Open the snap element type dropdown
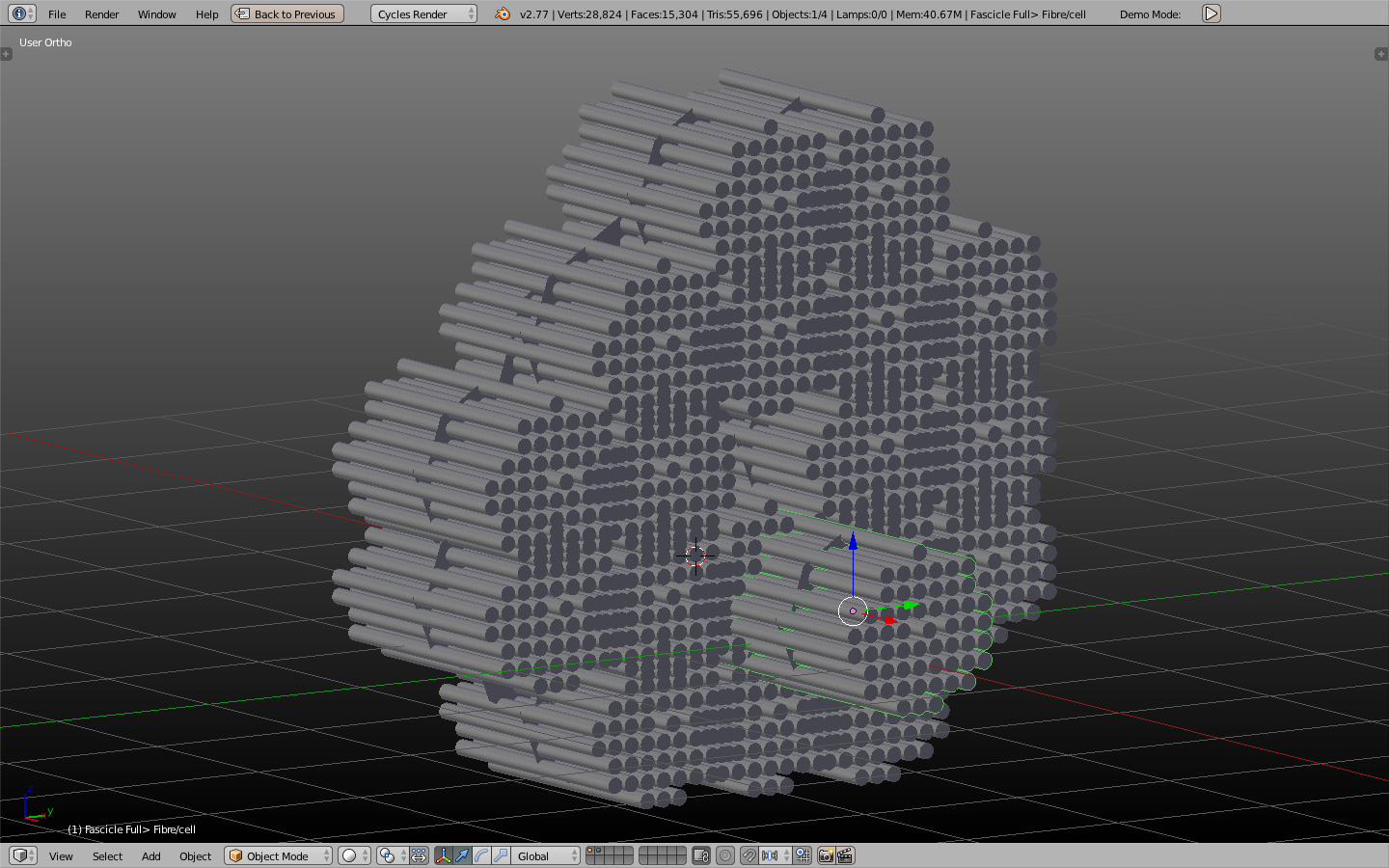1389x868 pixels. pyautogui.click(x=776, y=855)
